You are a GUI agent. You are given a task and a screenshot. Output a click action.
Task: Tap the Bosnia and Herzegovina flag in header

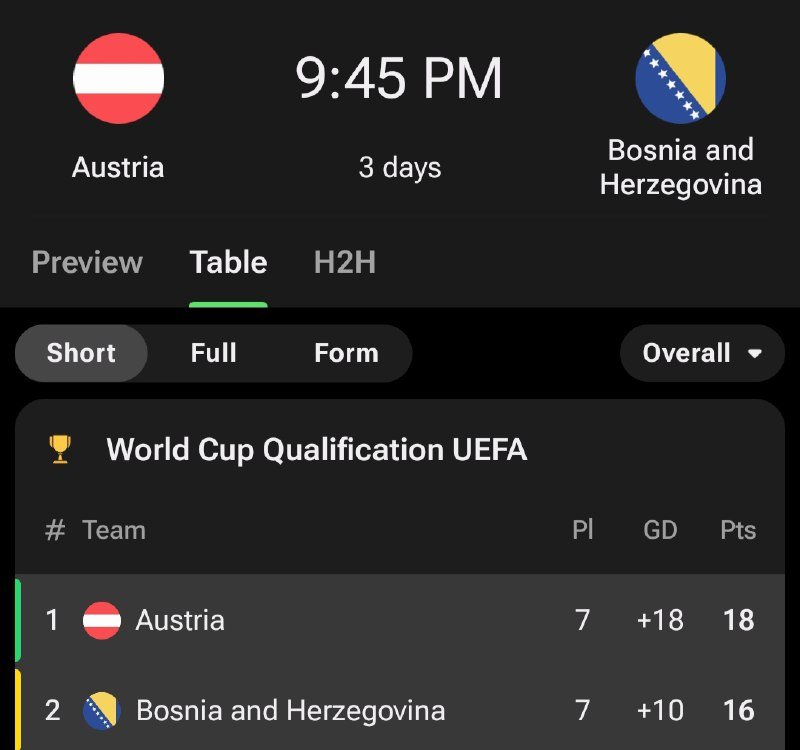pyautogui.click(x=680, y=78)
